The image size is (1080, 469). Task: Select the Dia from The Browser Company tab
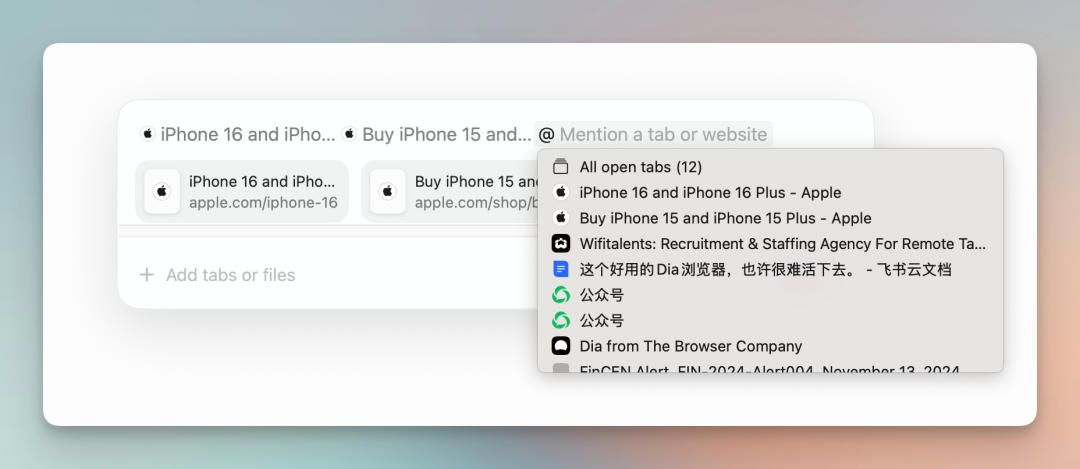[x=770, y=346]
